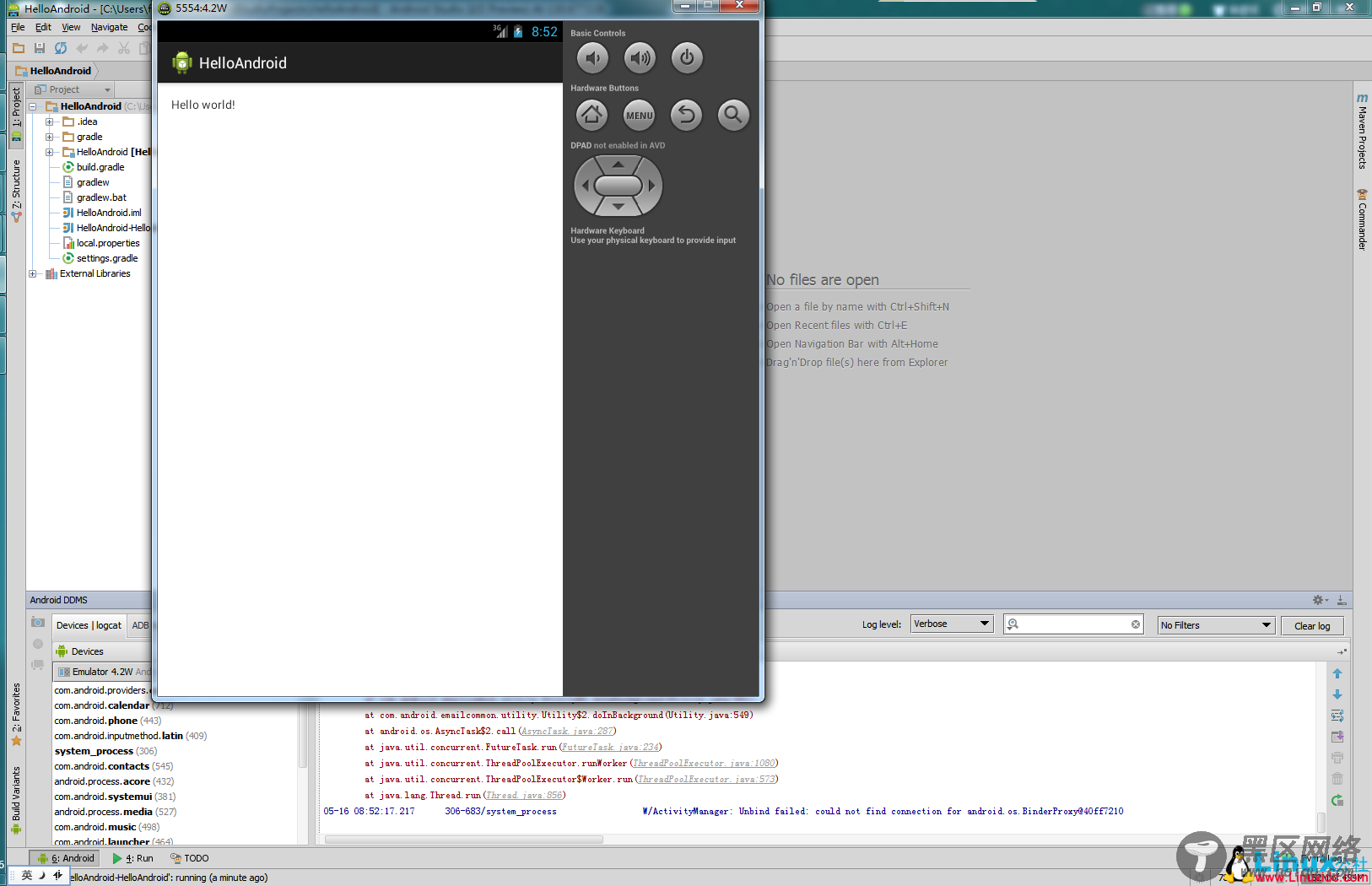The image size is (1372, 886).
Task: Expand the .idea folder node
Action: point(49,122)
